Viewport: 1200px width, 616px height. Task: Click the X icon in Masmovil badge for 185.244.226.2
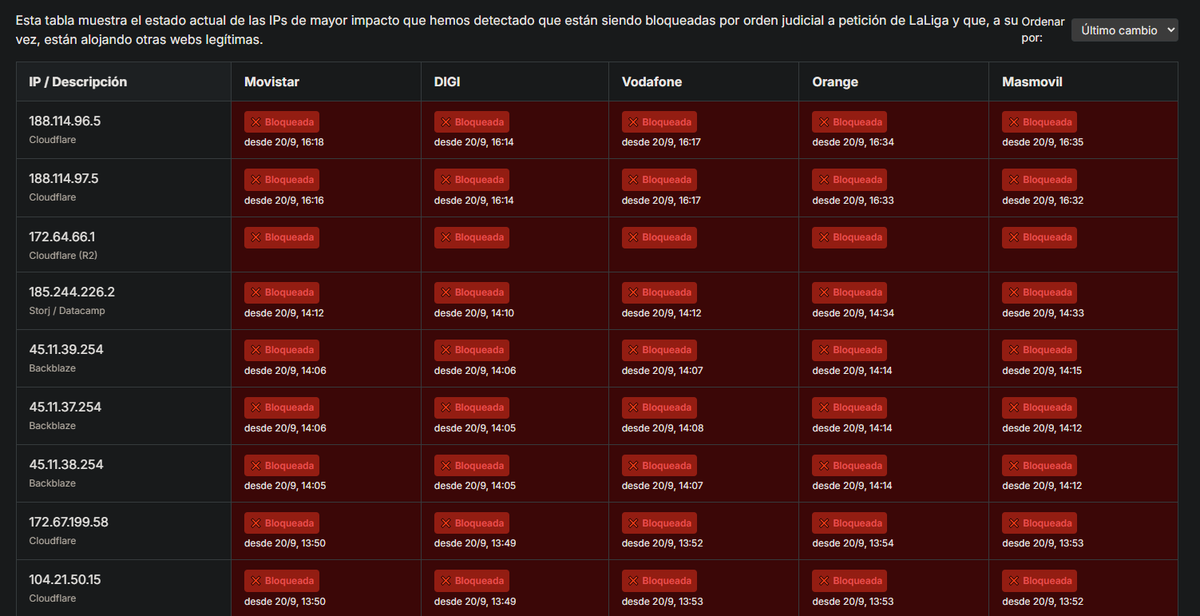click(x=1013, y=293)
